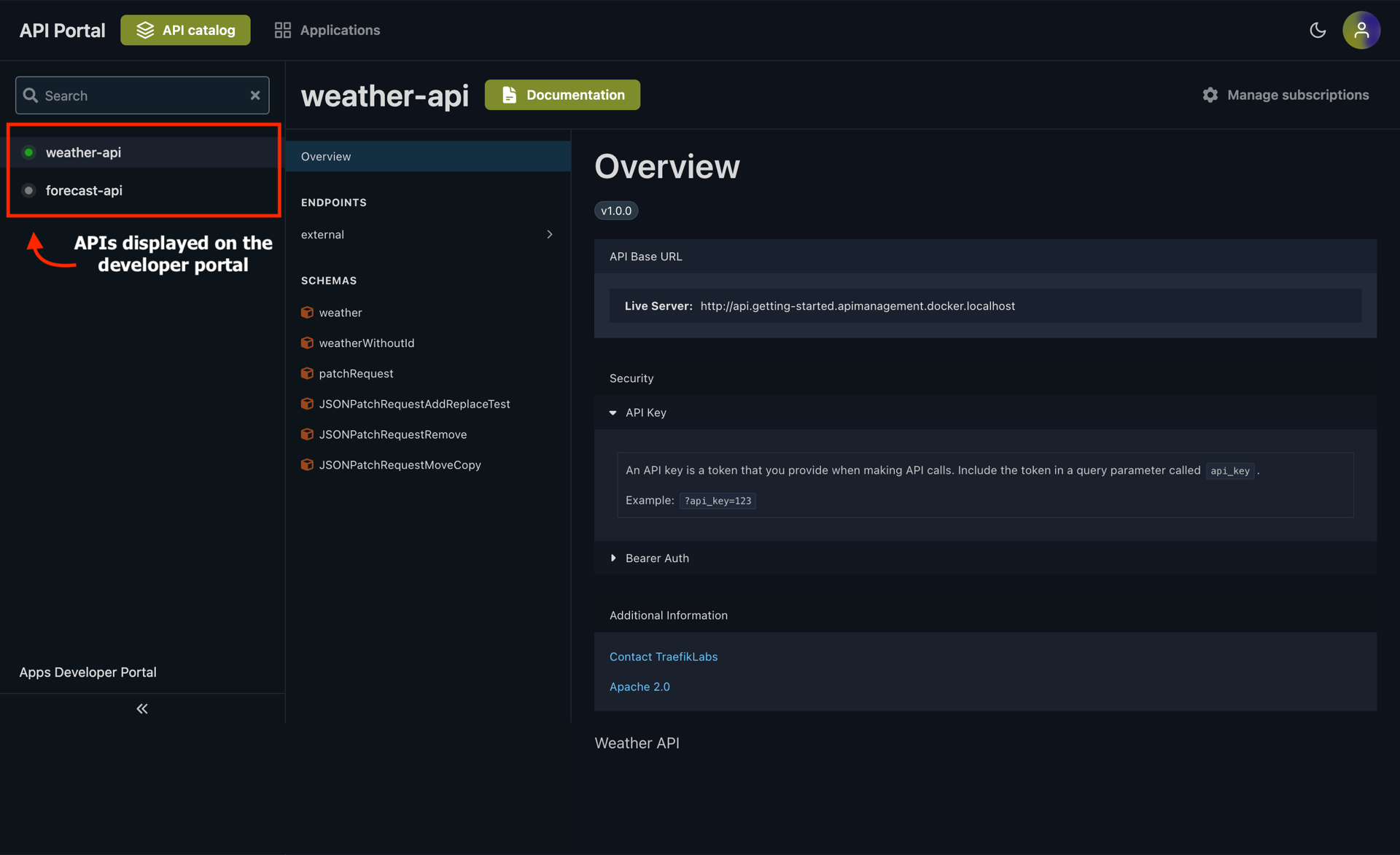
Task: Click the Documentation button
Action: tap(562, 95)
